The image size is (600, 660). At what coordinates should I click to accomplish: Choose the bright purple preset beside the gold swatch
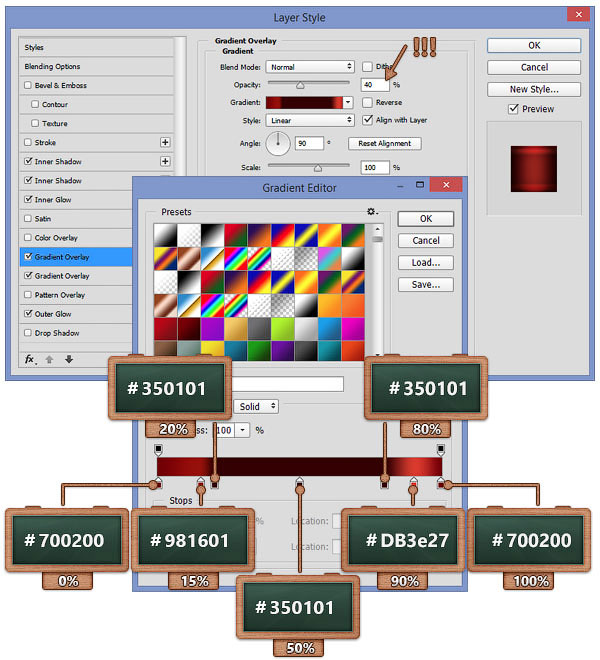[x=212, y=329]
